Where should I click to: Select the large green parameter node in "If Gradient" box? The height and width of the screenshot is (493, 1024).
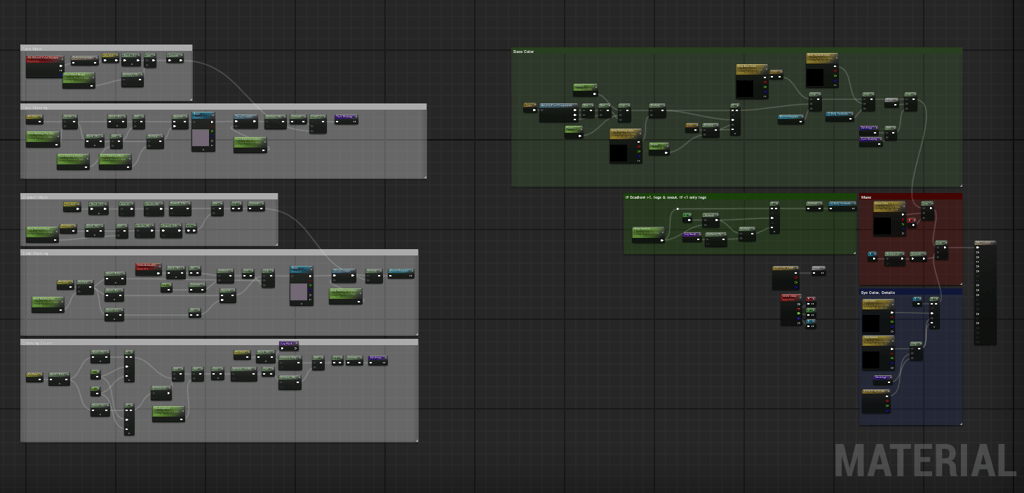(648, 234)
